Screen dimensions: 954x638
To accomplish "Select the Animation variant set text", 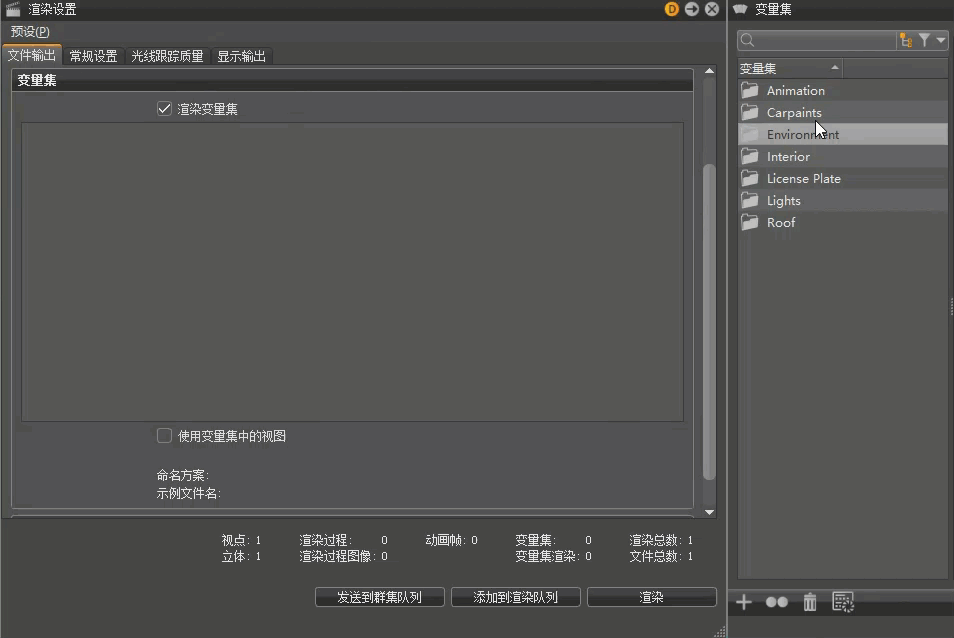I will (x=796, y=91).
